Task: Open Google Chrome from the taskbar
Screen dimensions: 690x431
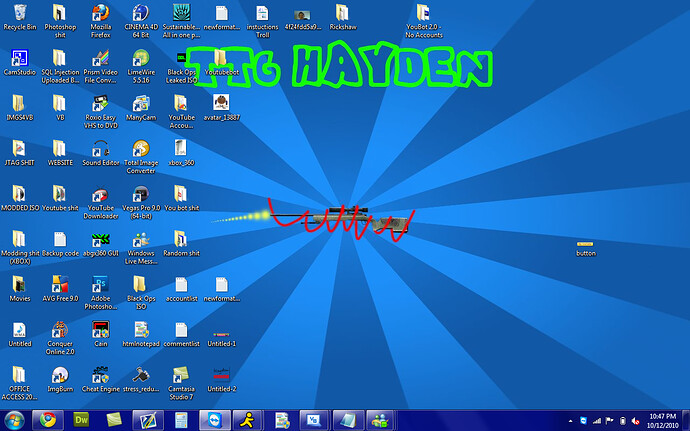Action: 47,419
